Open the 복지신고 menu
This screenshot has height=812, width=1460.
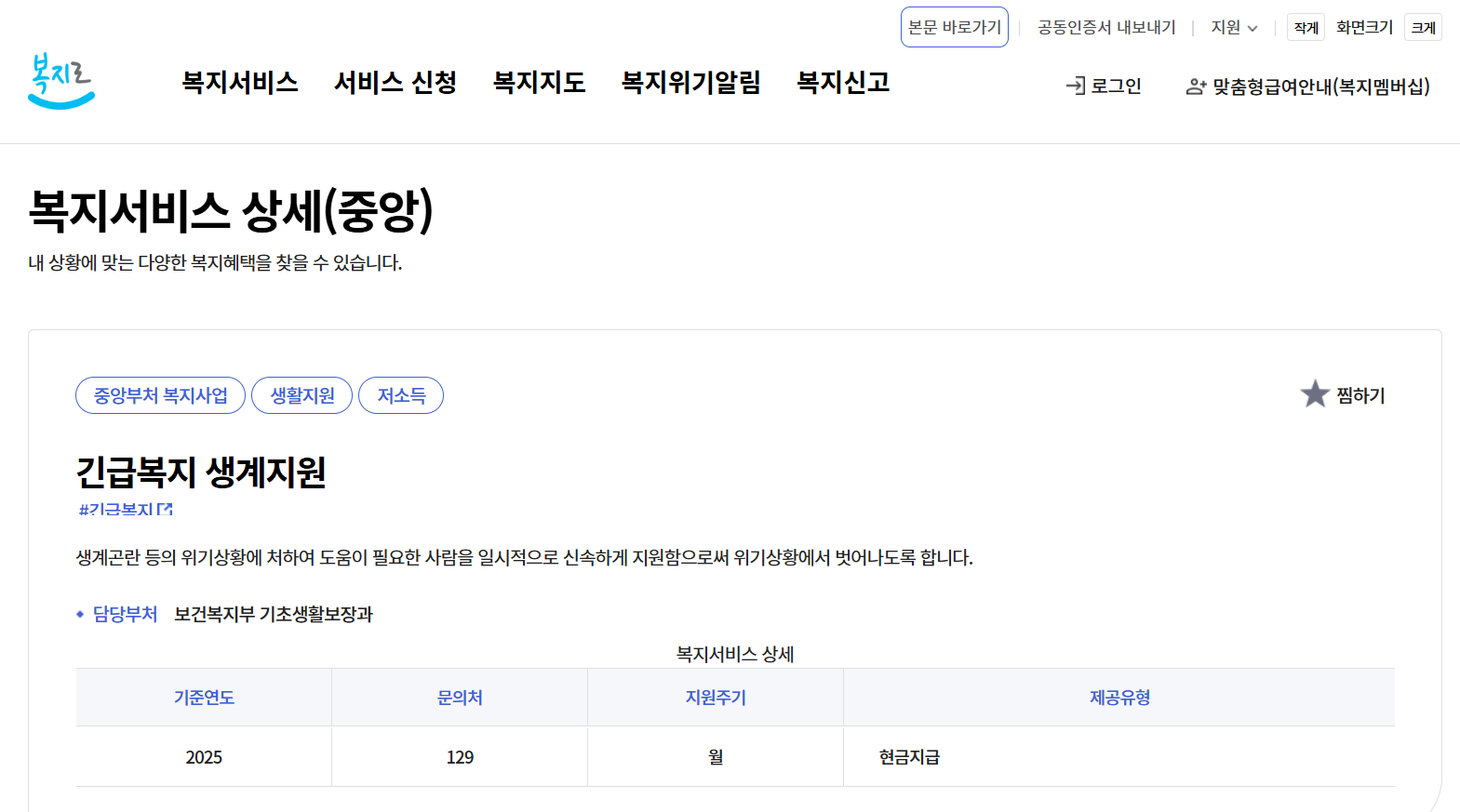[x=843, y=82]
